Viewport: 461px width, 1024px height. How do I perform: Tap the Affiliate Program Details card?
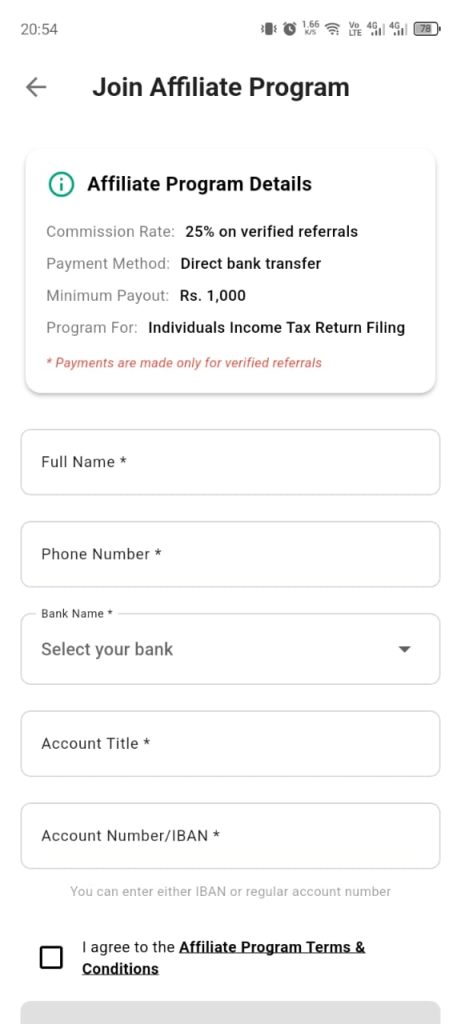(x=230, y=271)
